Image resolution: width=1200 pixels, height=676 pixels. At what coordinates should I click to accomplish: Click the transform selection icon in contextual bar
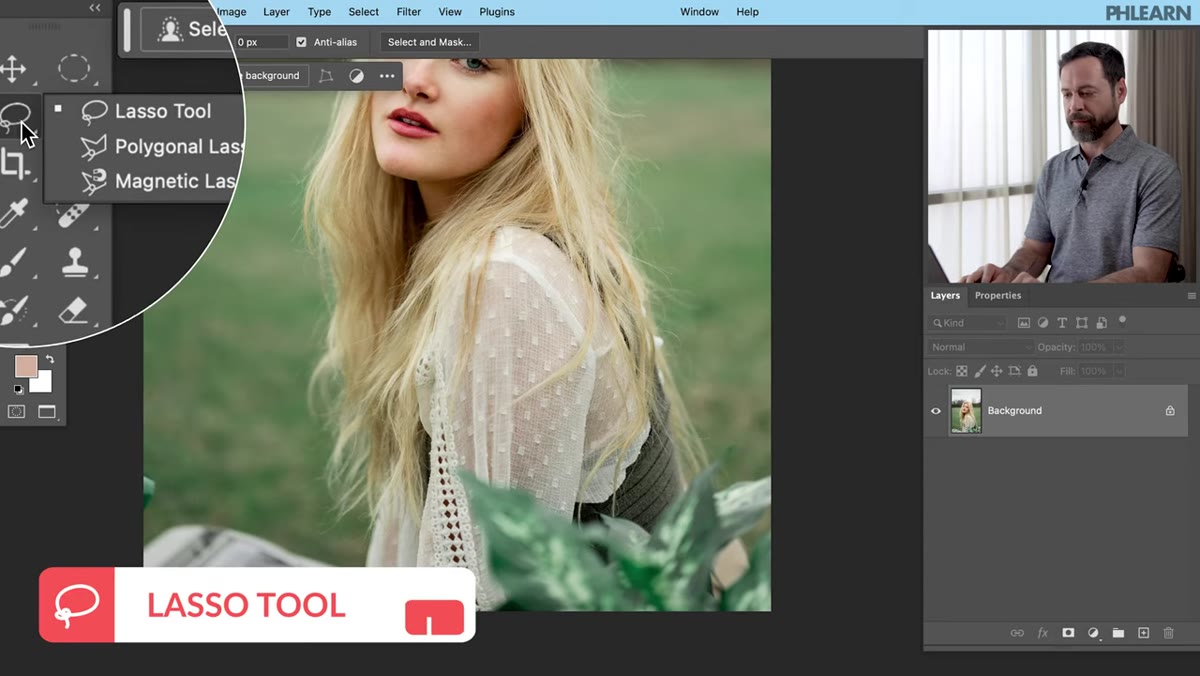[x=326, y=76]
